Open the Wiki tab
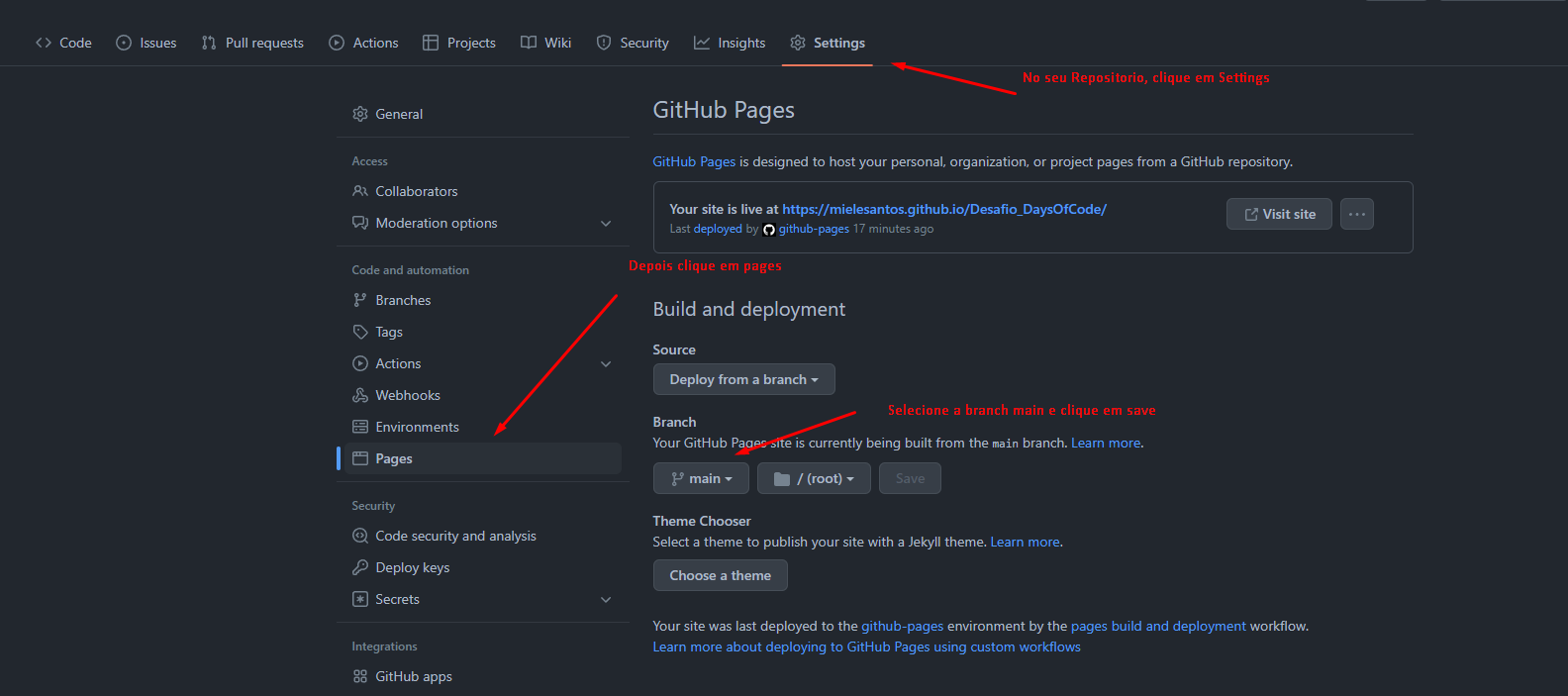This screenshot has height=696, width=1568. pos(546,43)
